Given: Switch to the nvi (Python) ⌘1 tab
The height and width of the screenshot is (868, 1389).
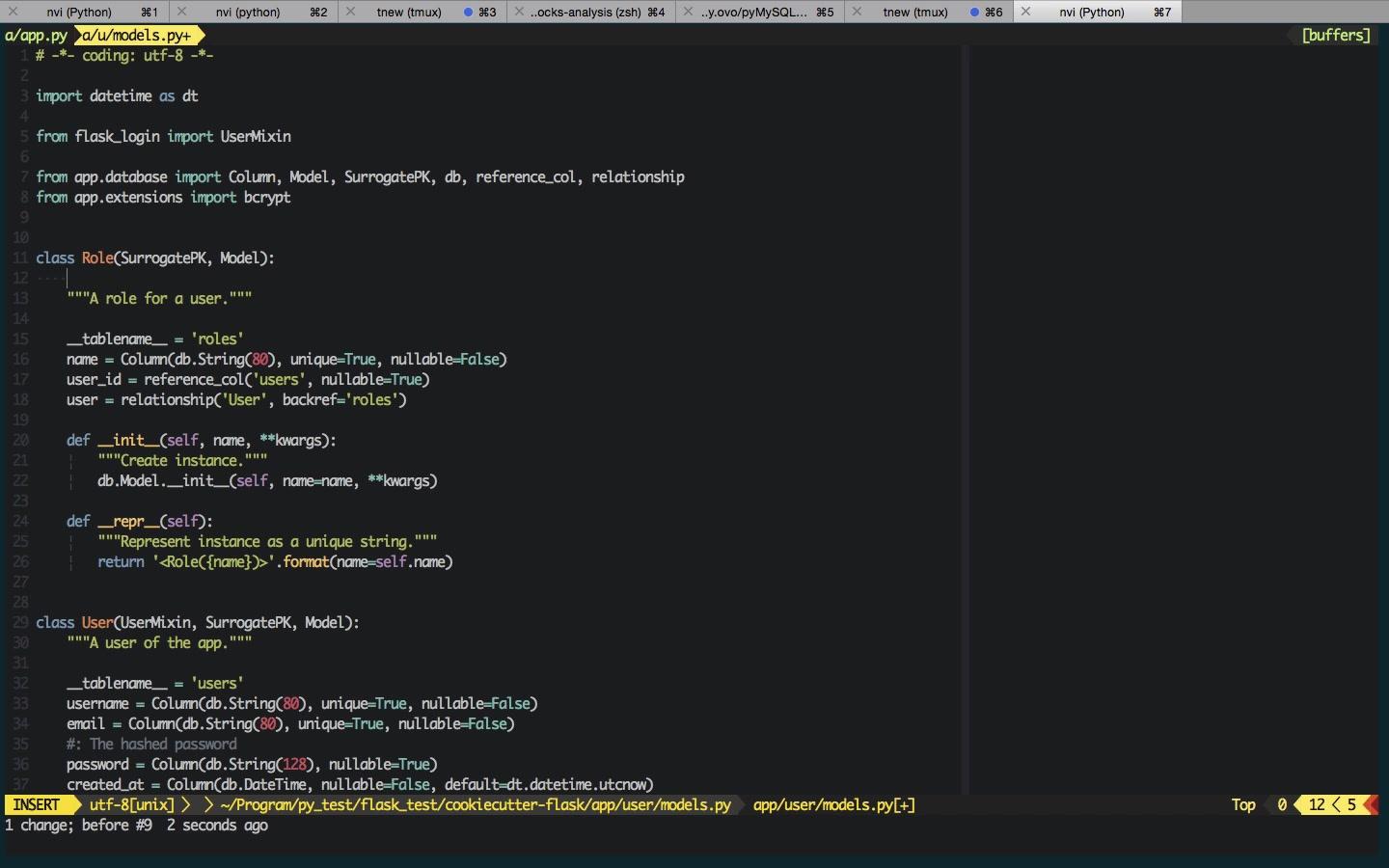Looking at the screenshot, I should click(x=84, y=12).
